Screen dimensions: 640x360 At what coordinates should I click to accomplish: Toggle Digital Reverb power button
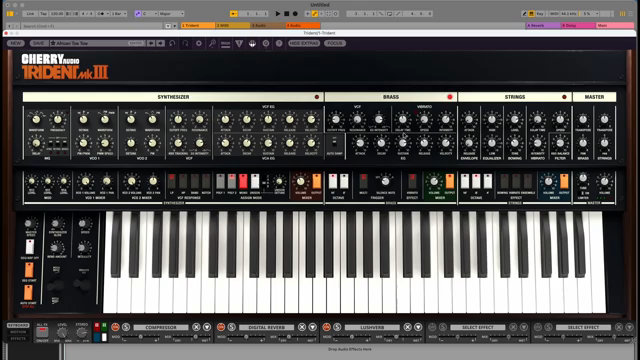pos(221,327)
